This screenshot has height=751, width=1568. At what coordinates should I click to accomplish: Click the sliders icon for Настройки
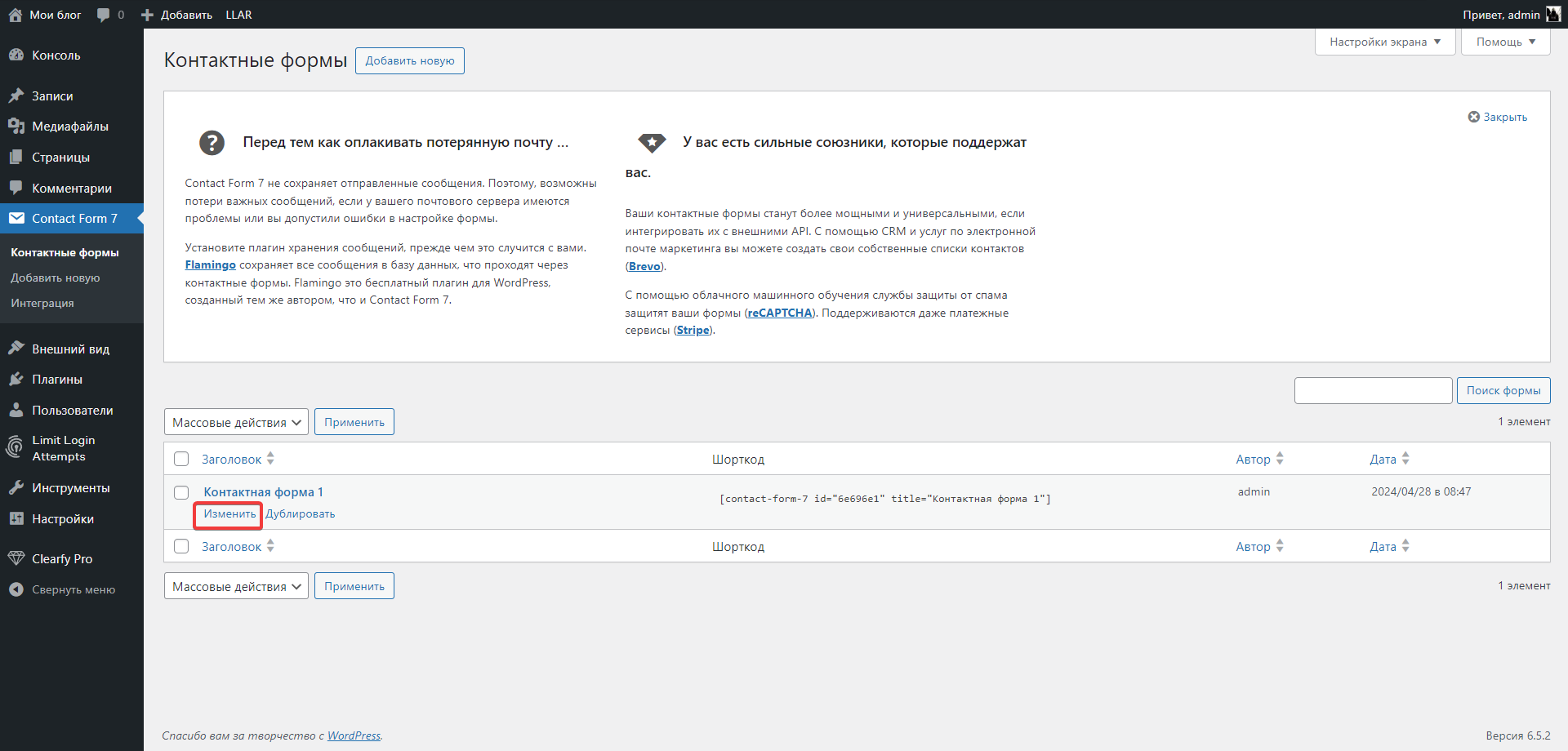16,518
